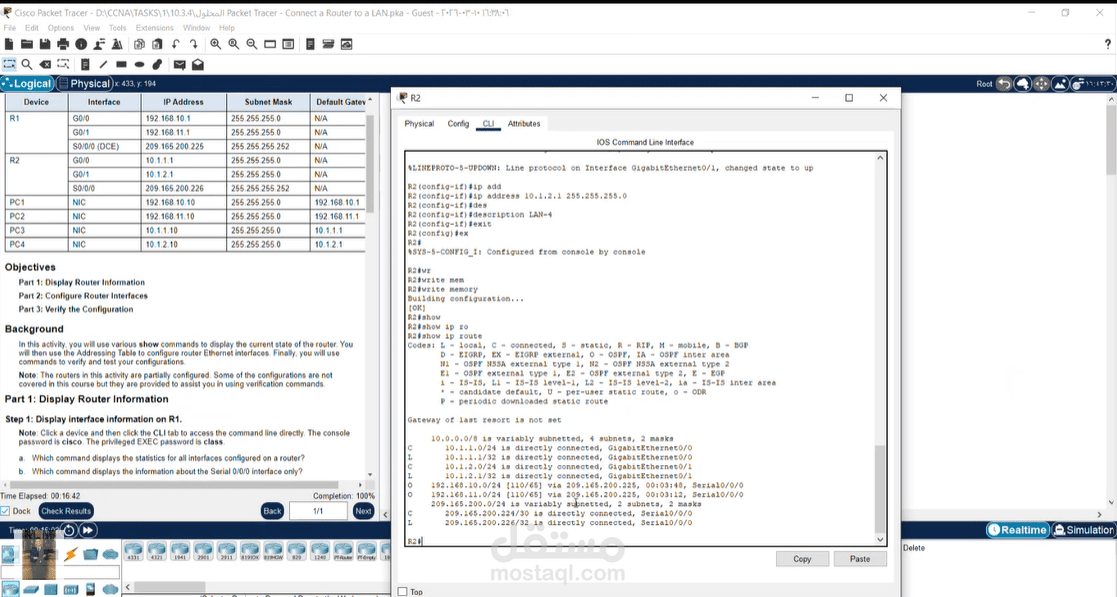Image resolution: width=1117 pixels, height=597 pixels.
Task: Click the New file icon
Action: pos(9,44)
